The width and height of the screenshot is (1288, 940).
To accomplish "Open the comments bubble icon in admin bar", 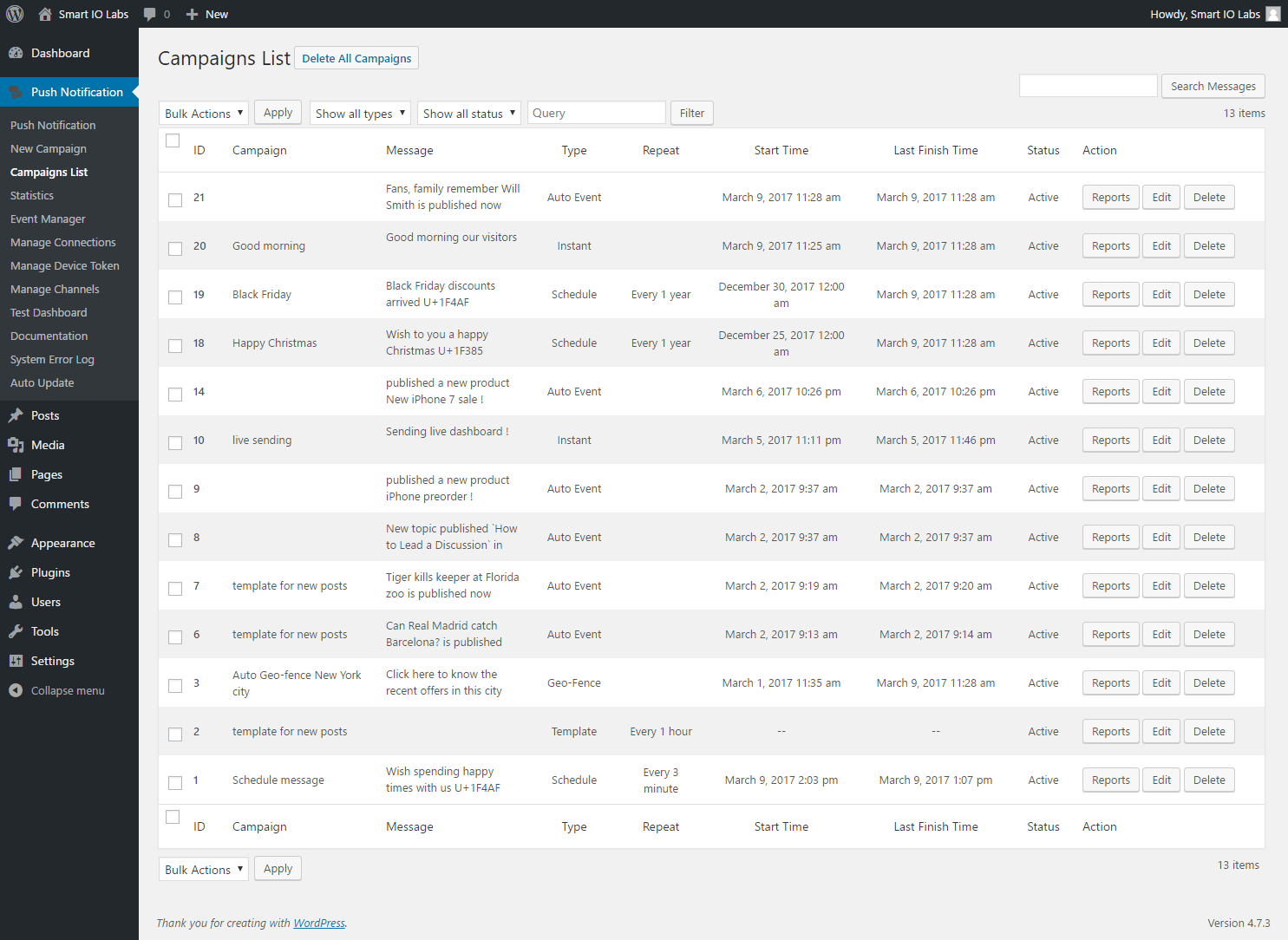I will pos(150,14).
